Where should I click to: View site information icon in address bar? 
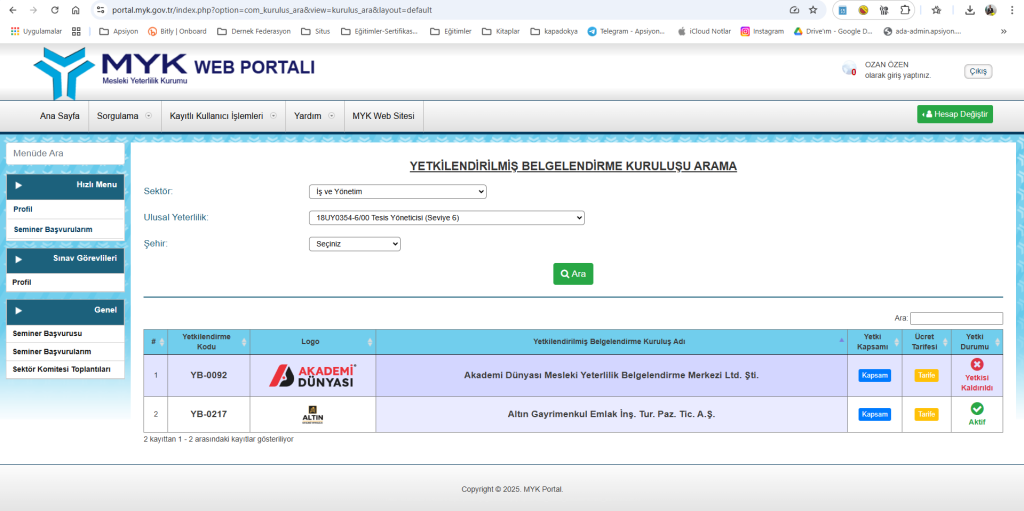99,10
